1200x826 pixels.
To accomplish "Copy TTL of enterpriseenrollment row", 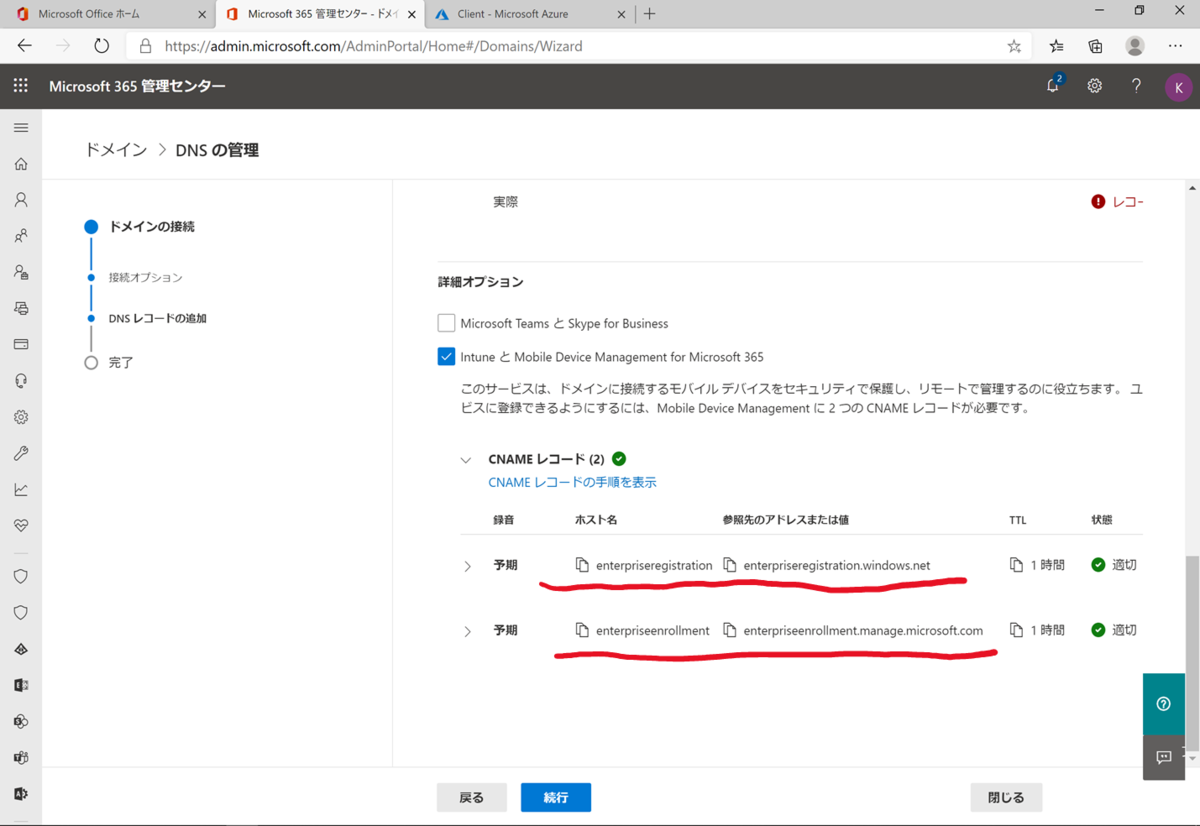I will [x=1017, y=630].
